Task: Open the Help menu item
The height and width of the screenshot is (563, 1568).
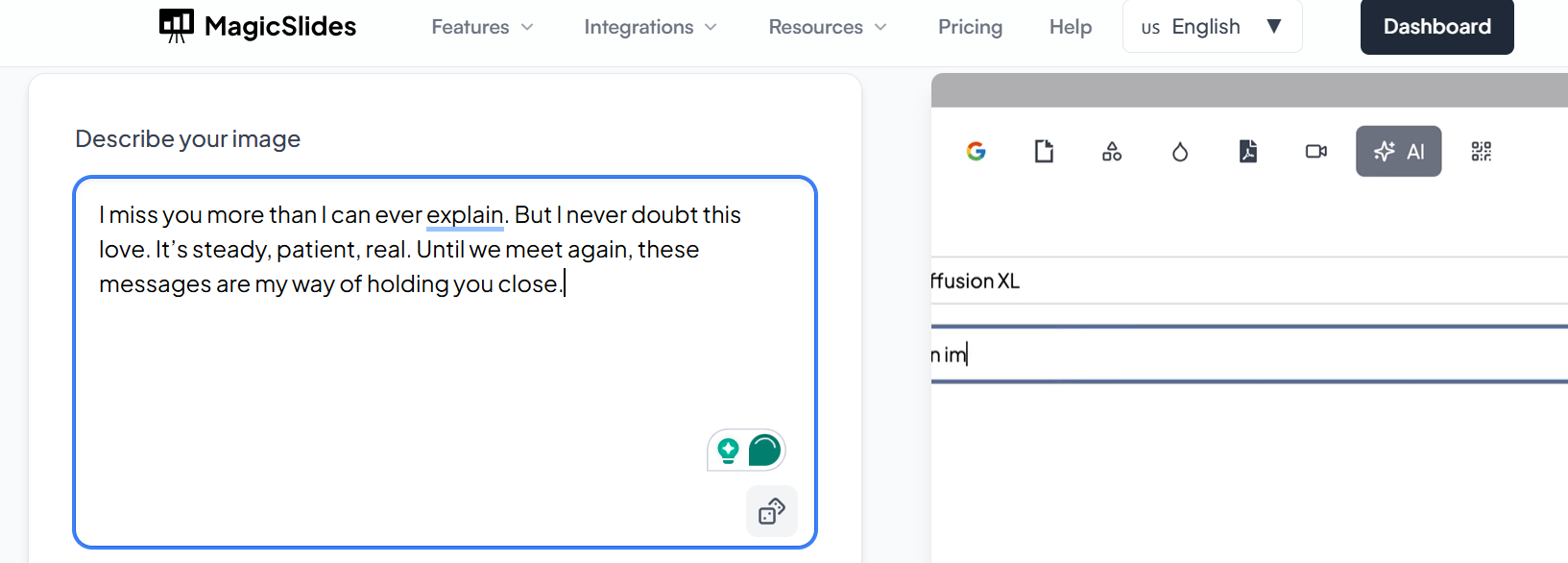Action: (1071, 27)
